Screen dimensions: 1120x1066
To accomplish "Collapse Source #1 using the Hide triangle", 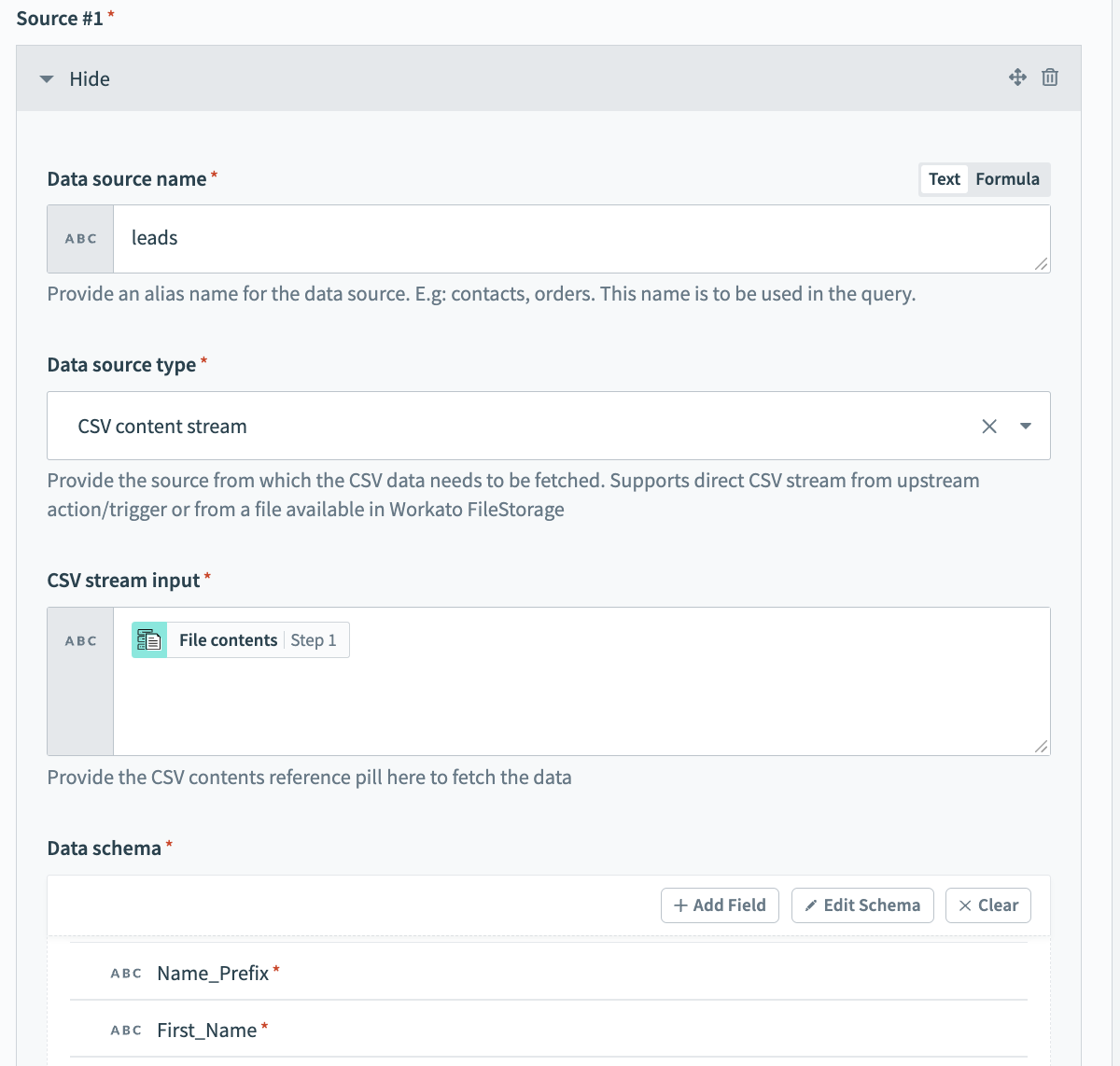I will 47,79.
